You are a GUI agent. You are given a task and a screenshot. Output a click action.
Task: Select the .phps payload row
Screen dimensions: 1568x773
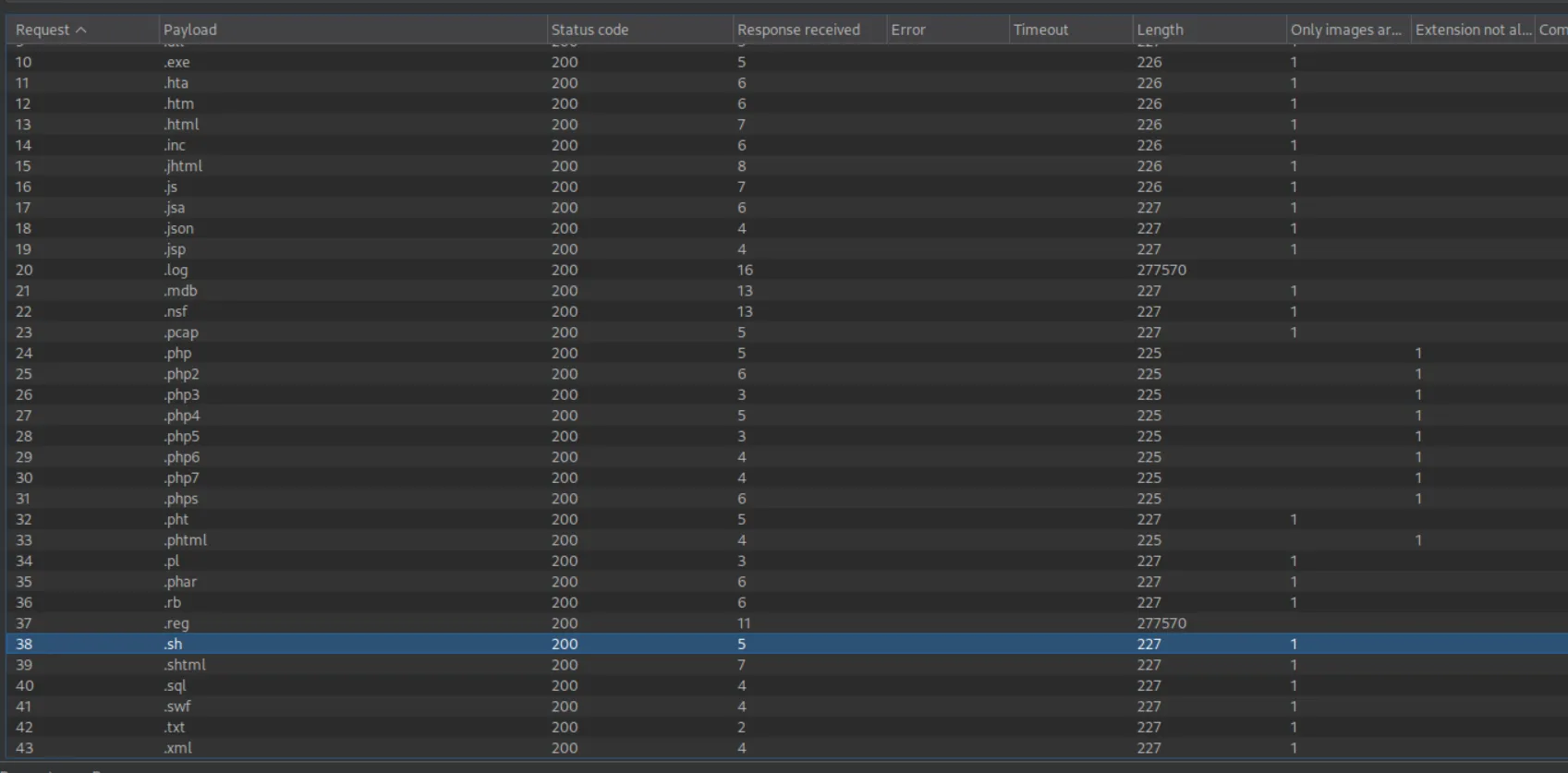click(x=787, y=499)
